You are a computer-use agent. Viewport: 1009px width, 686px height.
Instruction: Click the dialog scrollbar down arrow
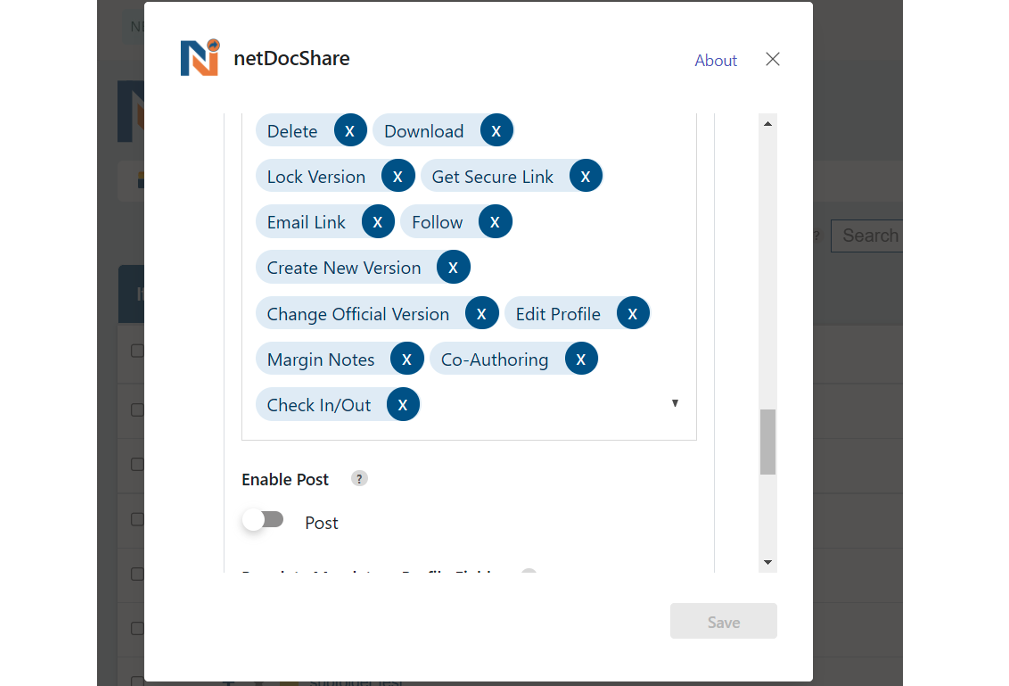(768, 562)
